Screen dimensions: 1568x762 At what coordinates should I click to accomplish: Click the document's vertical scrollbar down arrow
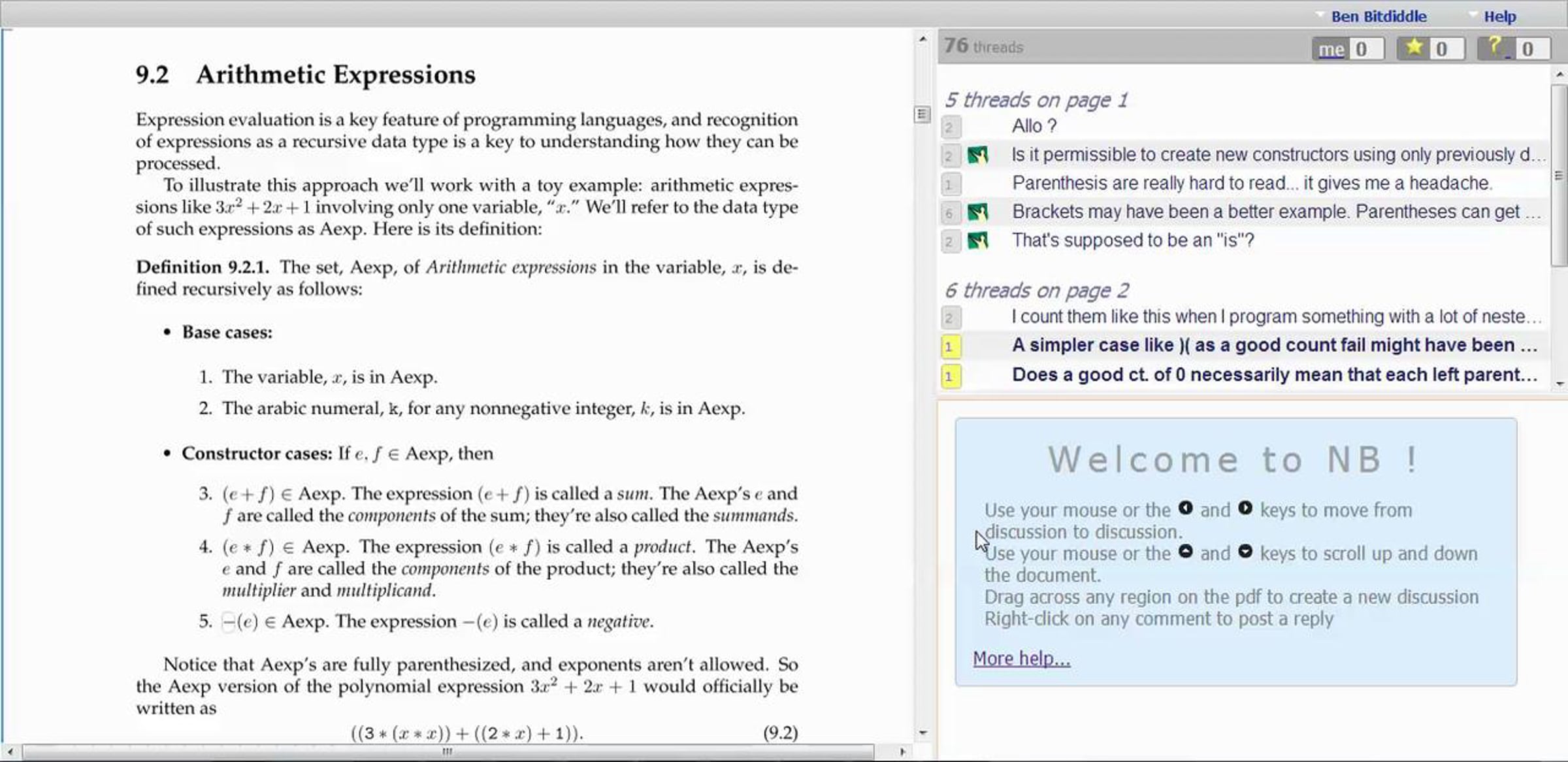coord(923,733)
